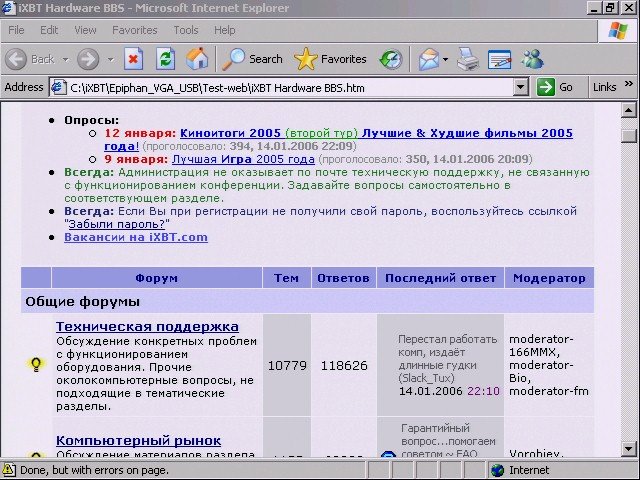Screen dimensions: 640x480
Task: Expand the Links toolbar chevron
Action: point(629,84)
